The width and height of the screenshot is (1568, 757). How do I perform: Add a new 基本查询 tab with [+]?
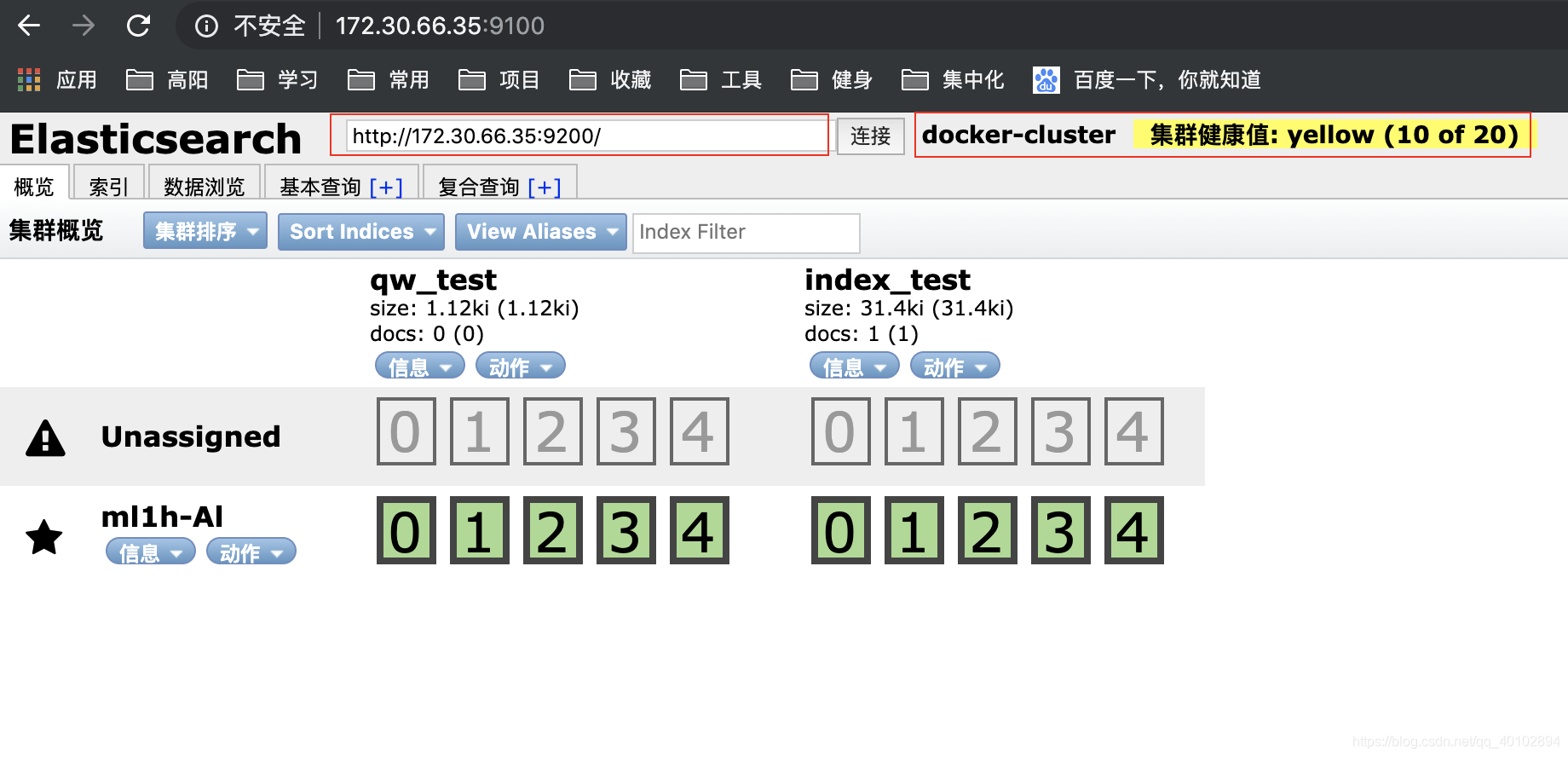click(x=386, y=187)
